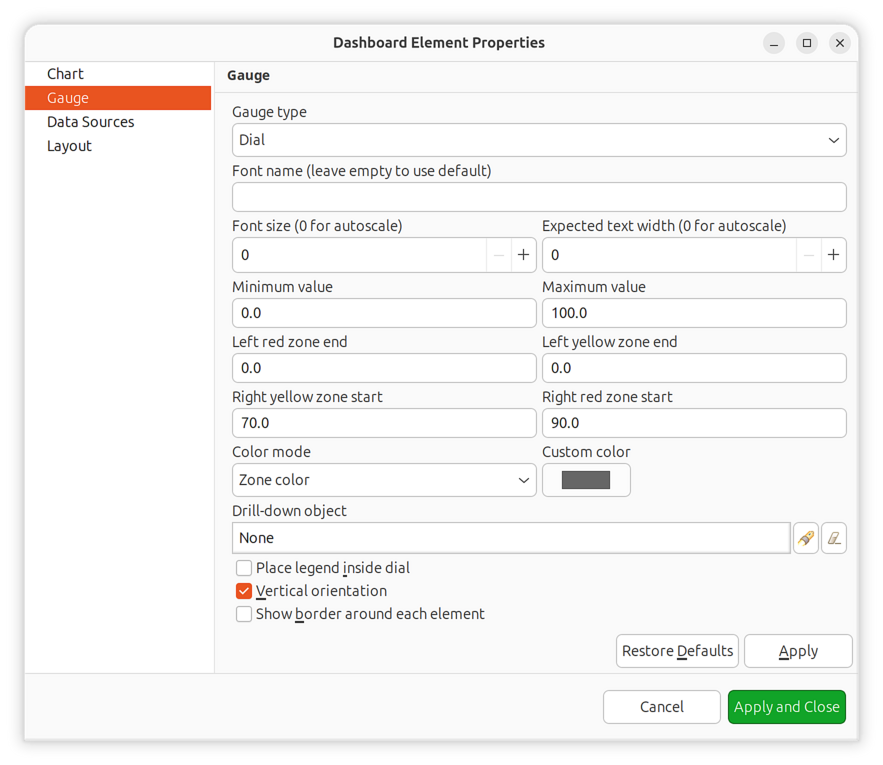Screen dimensions: 883x765
Task: Expand the Color mode combo box
Action: (x=384, y=480)
